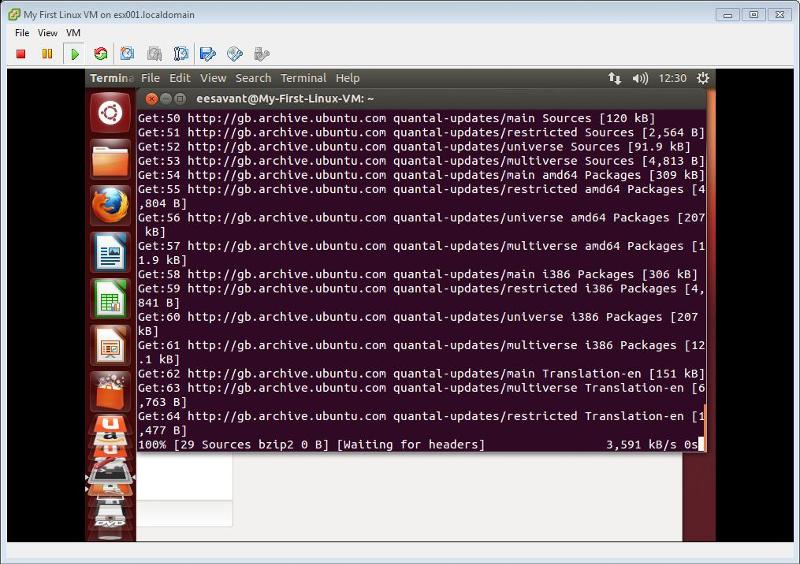The height and width of the screenshot is (564, 800).
Task: Open the Terminal's Search menu
Action: [x=253, y=78]
